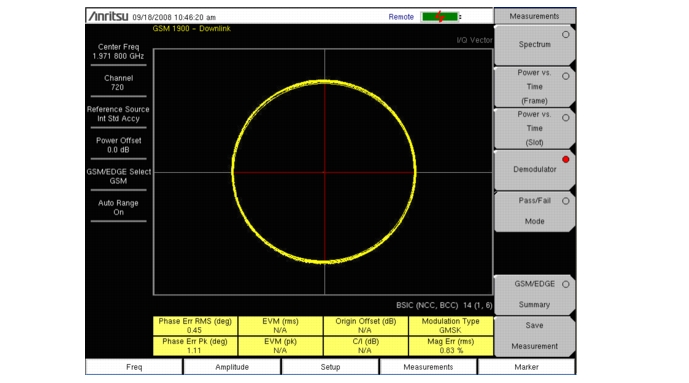Select Power vs. Time (Frame) option
The height and width of the screenshot is (383, 689).
click(534, 87)
